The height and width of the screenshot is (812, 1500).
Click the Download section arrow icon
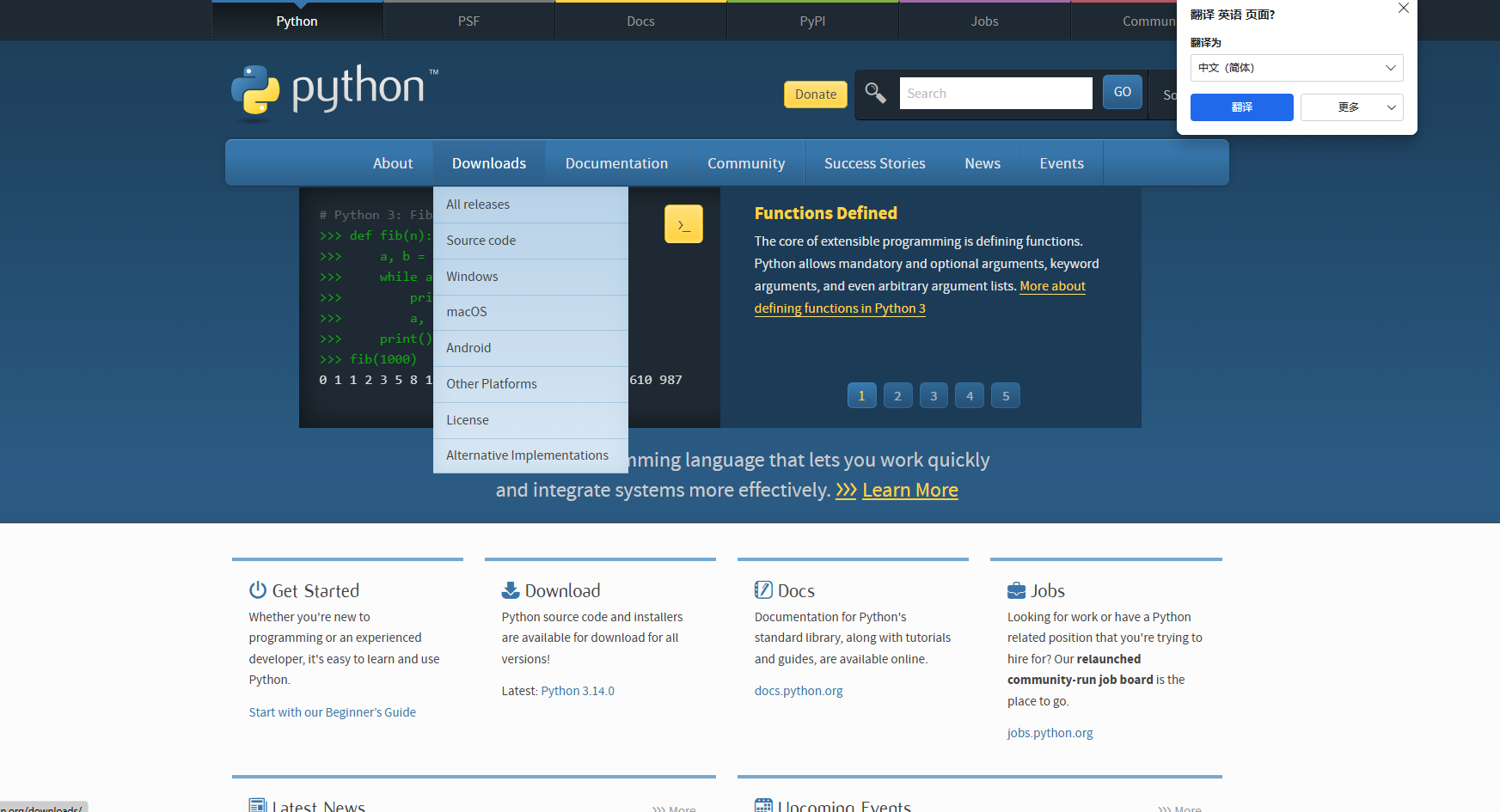tap(511, 590)
